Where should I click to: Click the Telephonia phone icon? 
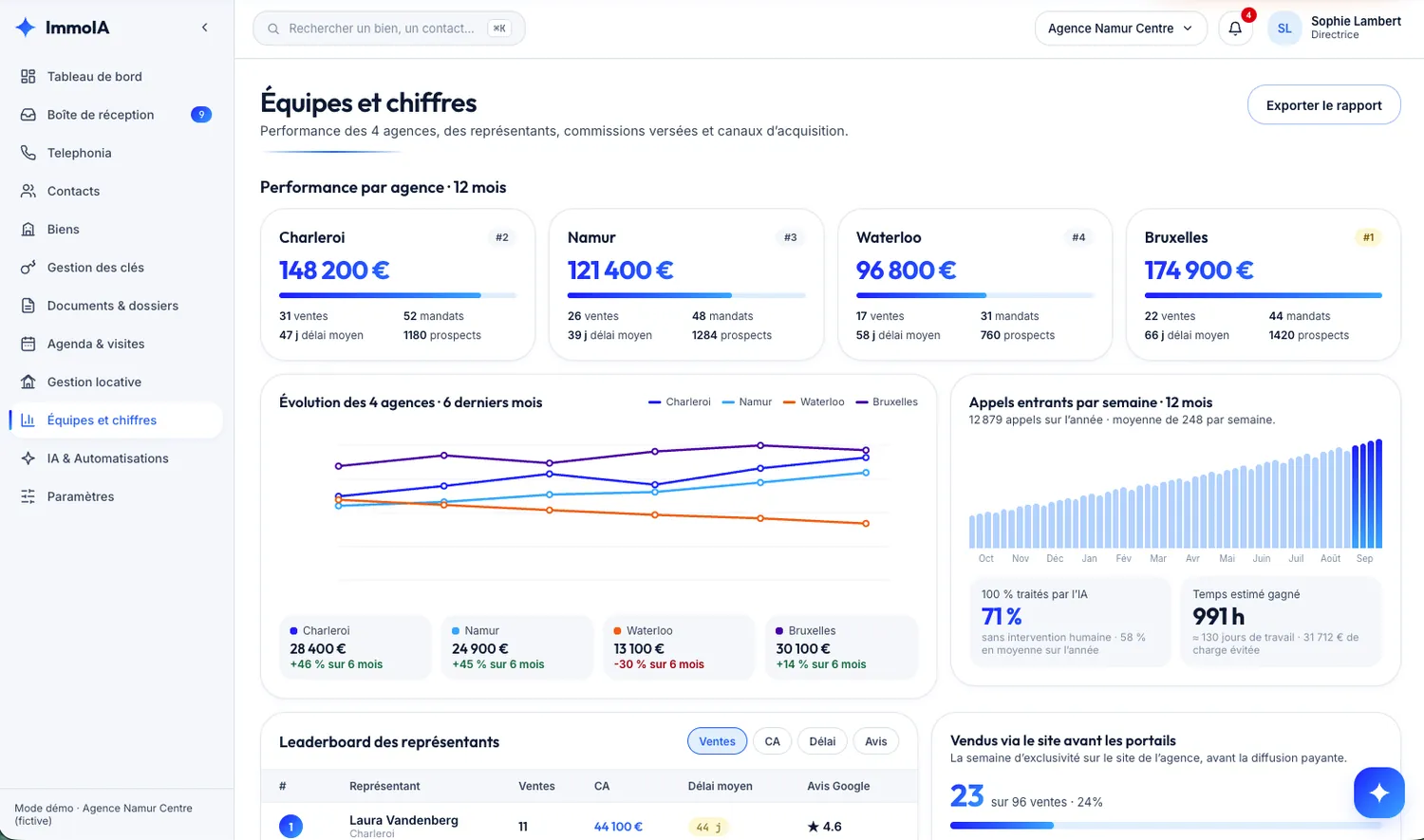coord(28,153)
